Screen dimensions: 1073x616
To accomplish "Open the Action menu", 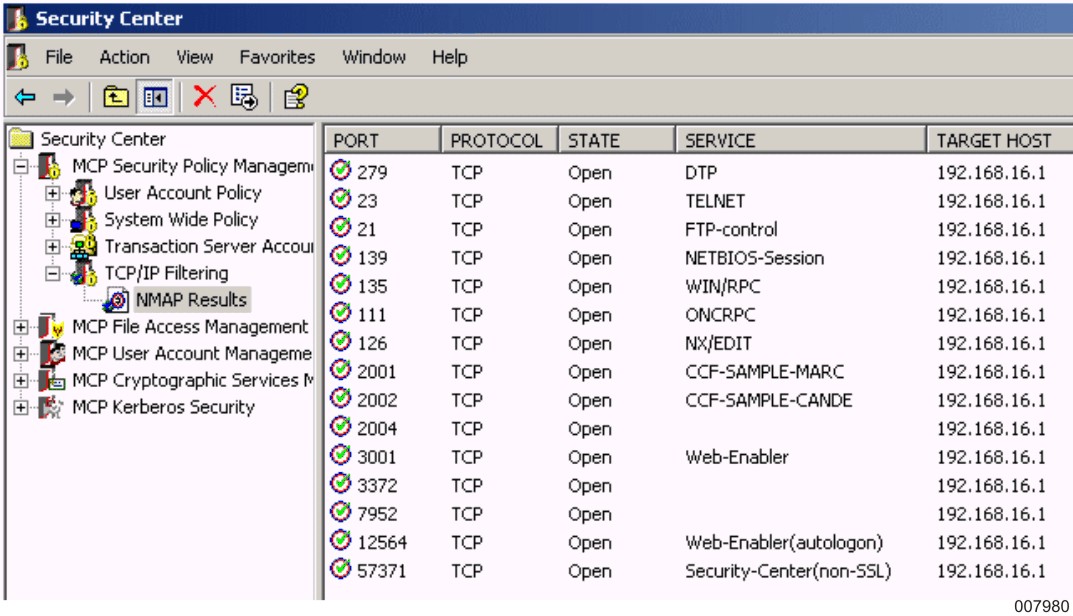I will (124, 57).
